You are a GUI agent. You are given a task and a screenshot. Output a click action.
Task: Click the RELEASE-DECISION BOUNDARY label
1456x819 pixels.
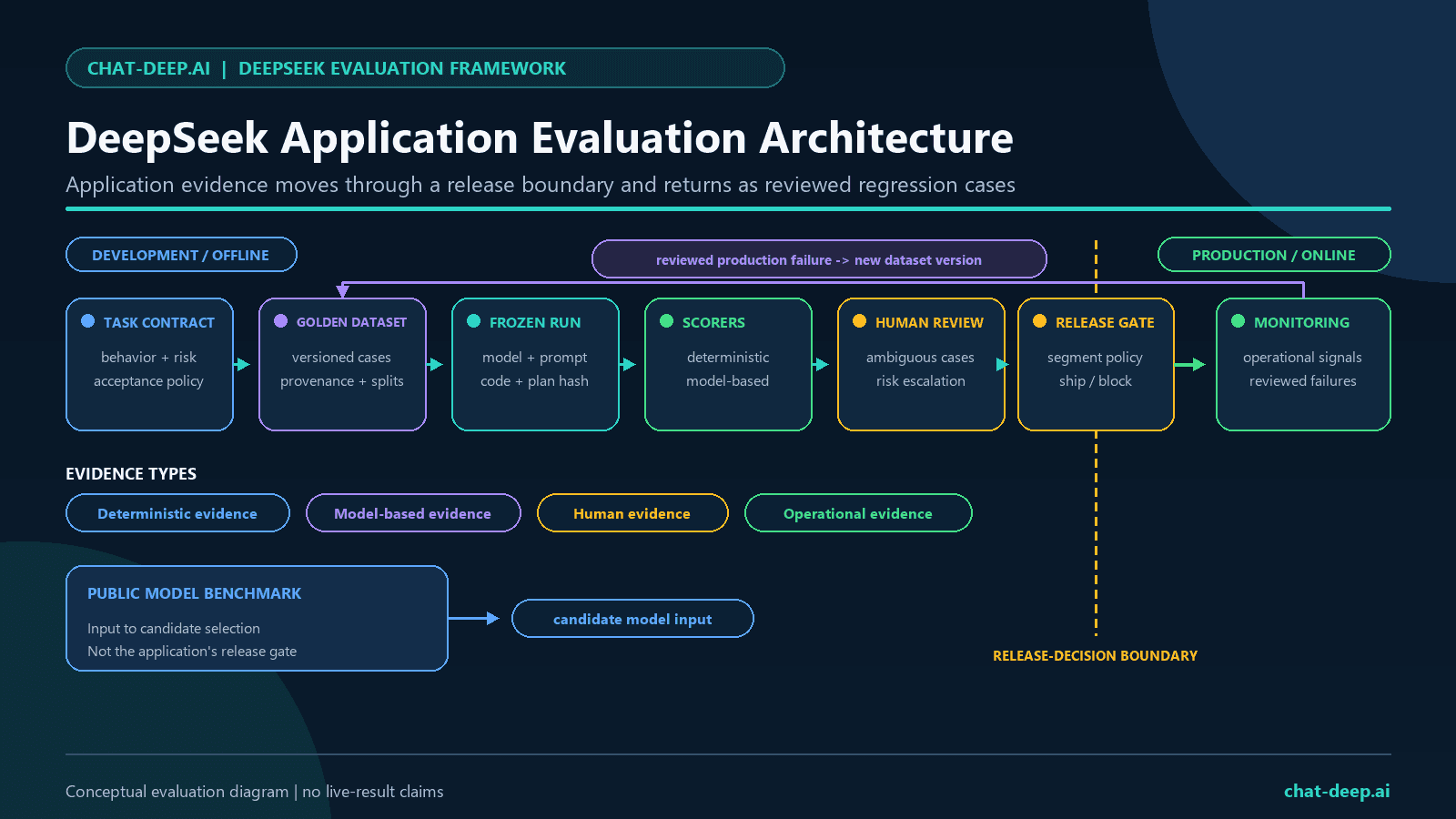pyautogui.click(x=1095, y=656)
